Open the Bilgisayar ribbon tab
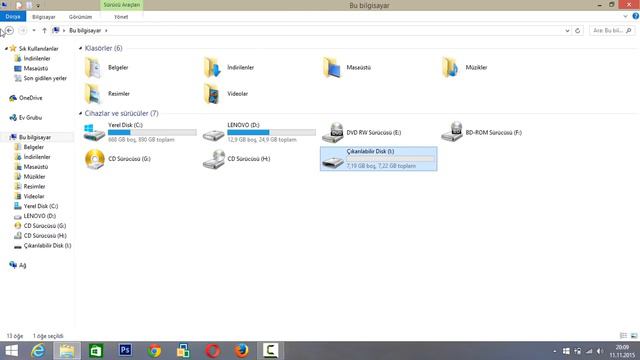Screen dimensions: 640x360 click(x=44, y=17)
